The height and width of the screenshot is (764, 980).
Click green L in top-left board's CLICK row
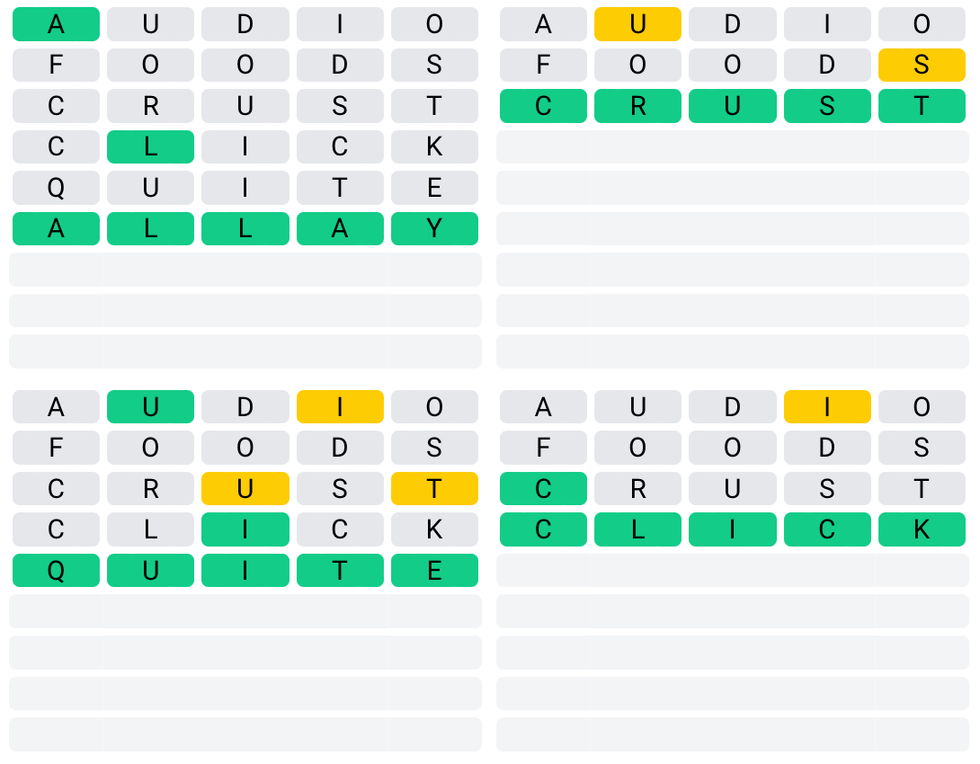click(x=150, y=147)
